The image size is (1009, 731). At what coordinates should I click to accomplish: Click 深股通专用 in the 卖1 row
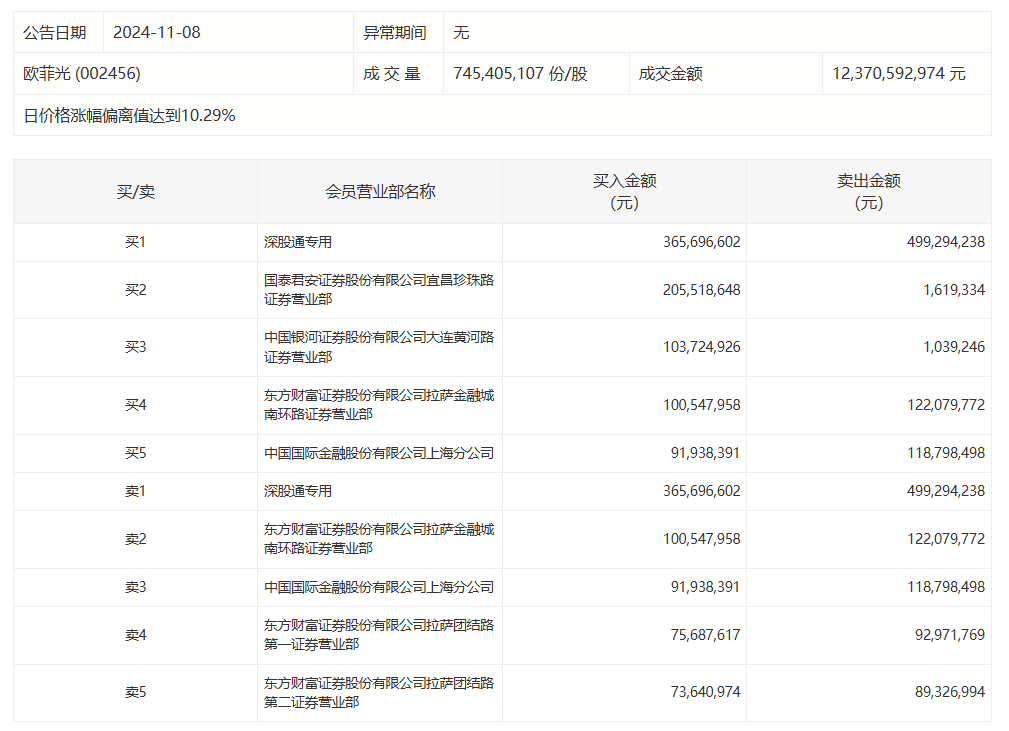pos(298,491)
